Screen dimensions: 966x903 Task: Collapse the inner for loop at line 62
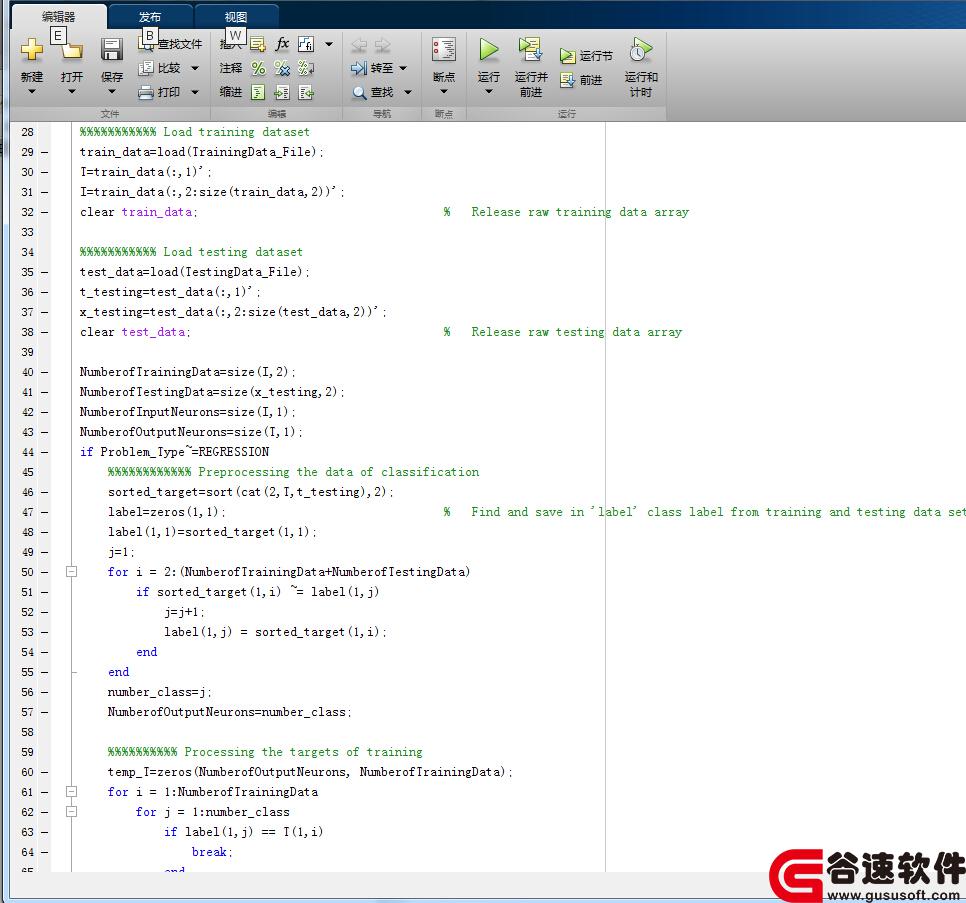(71, 812)
